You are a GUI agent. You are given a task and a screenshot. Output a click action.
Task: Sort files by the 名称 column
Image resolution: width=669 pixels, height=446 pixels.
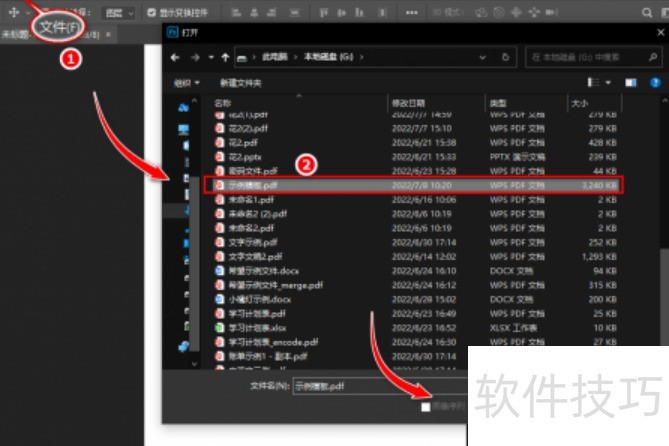click(223, 103)
